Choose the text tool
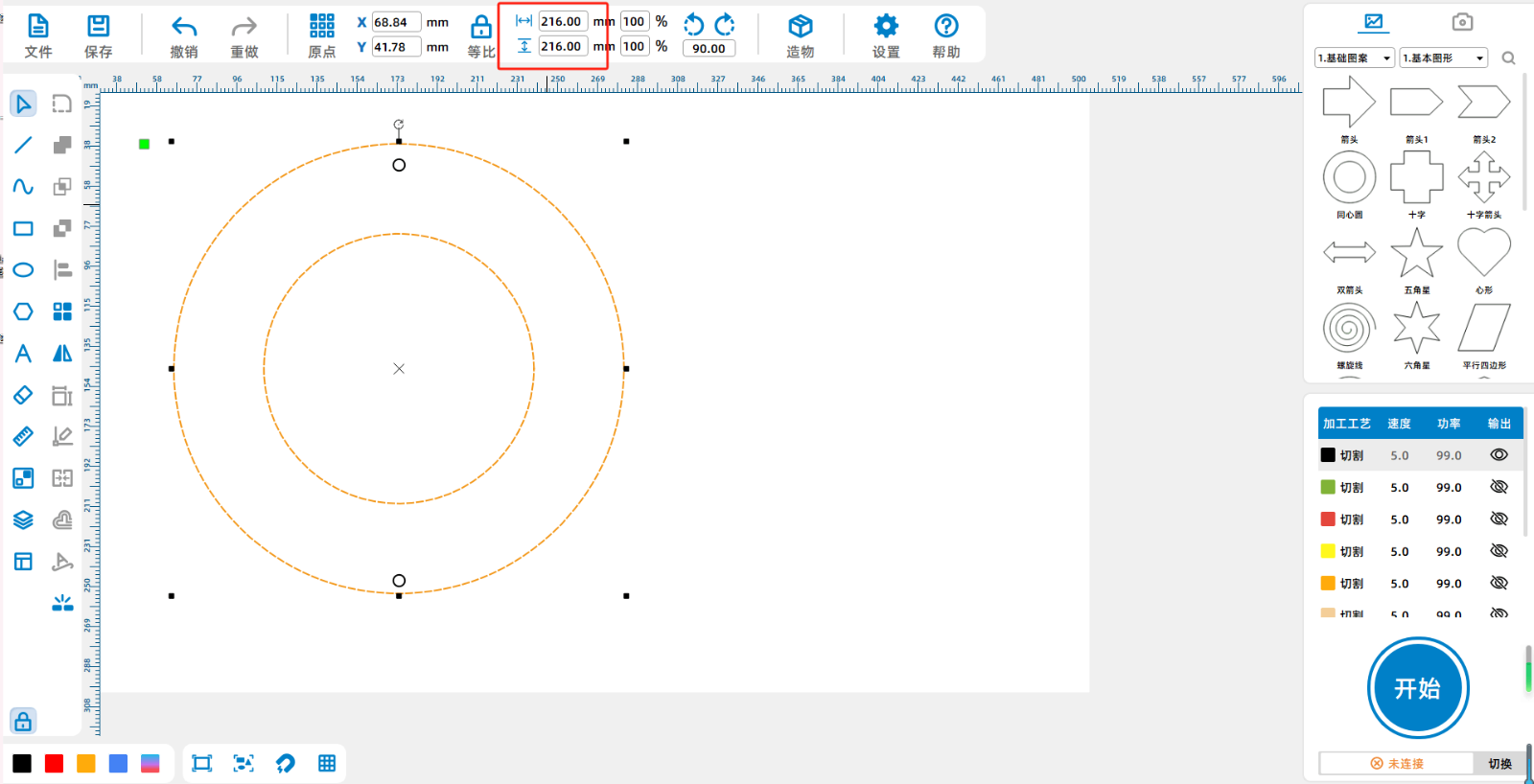This screenshot has height=784, width=1534. (x=23, y=354)
